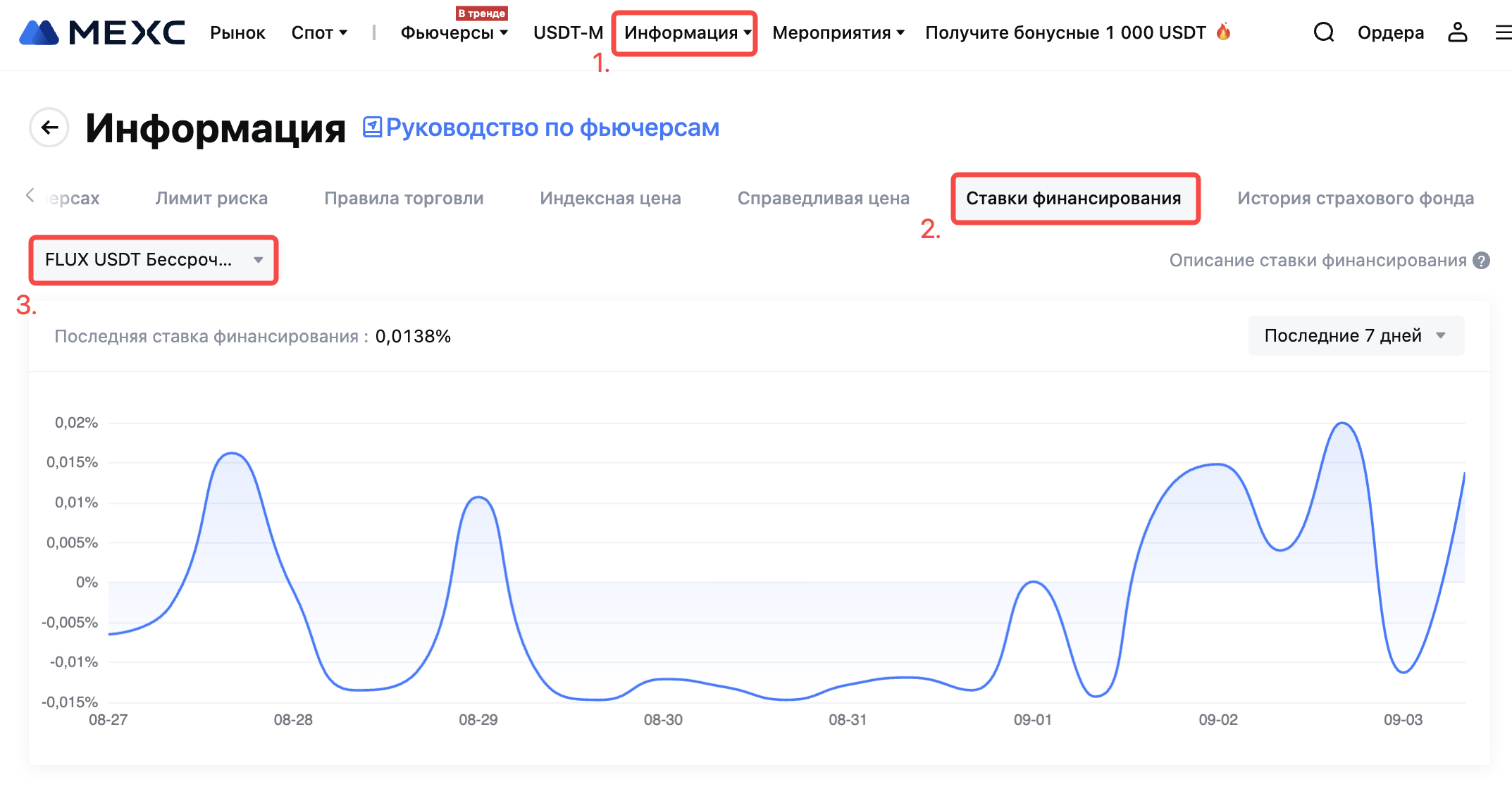Expand the Мероприятия menu
Viewport: 1512px width, 789px height.
point(838,33)
